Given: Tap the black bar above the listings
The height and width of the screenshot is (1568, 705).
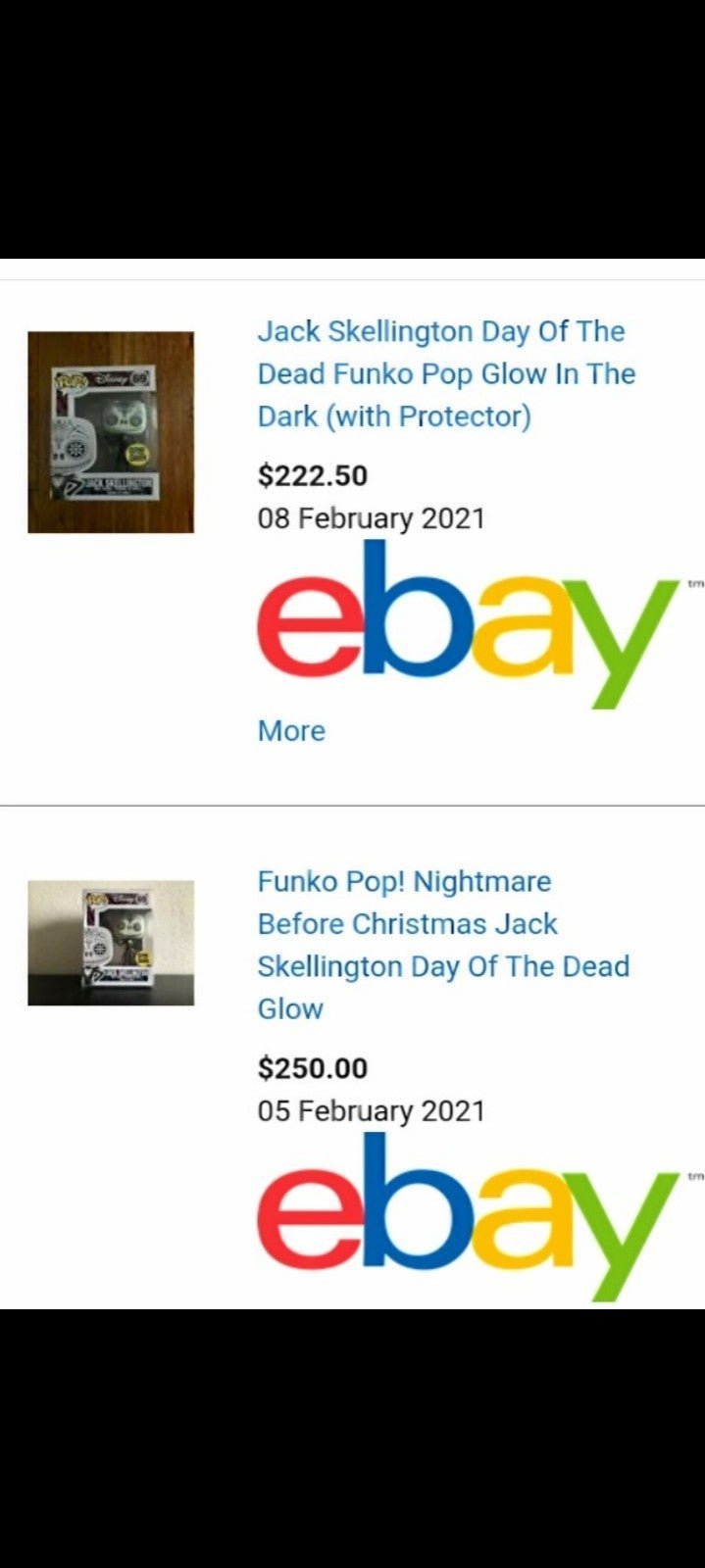Looking at the screenshot, I should [x=352, y=129].
